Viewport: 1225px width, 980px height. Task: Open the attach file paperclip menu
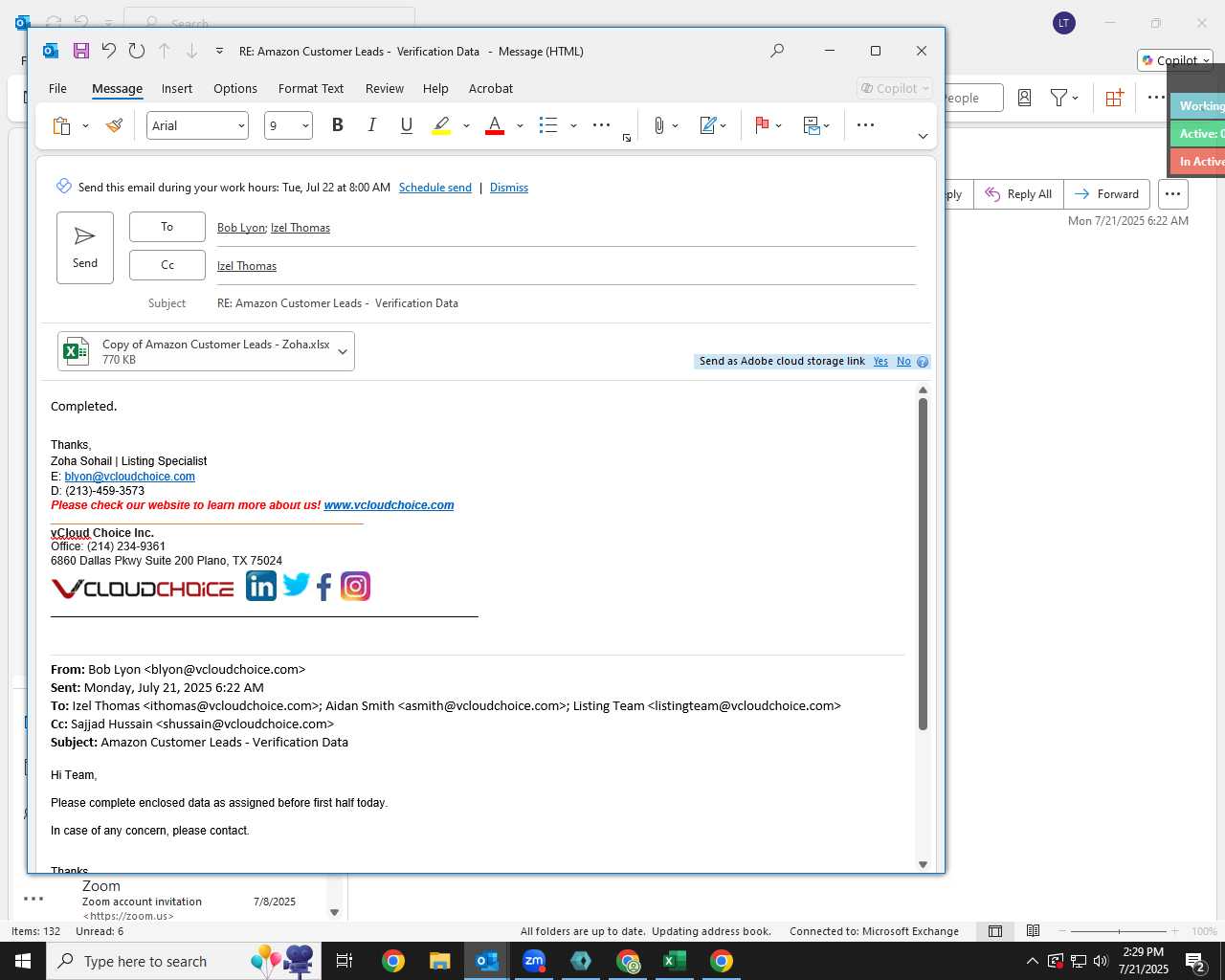[x=665, y=125]
